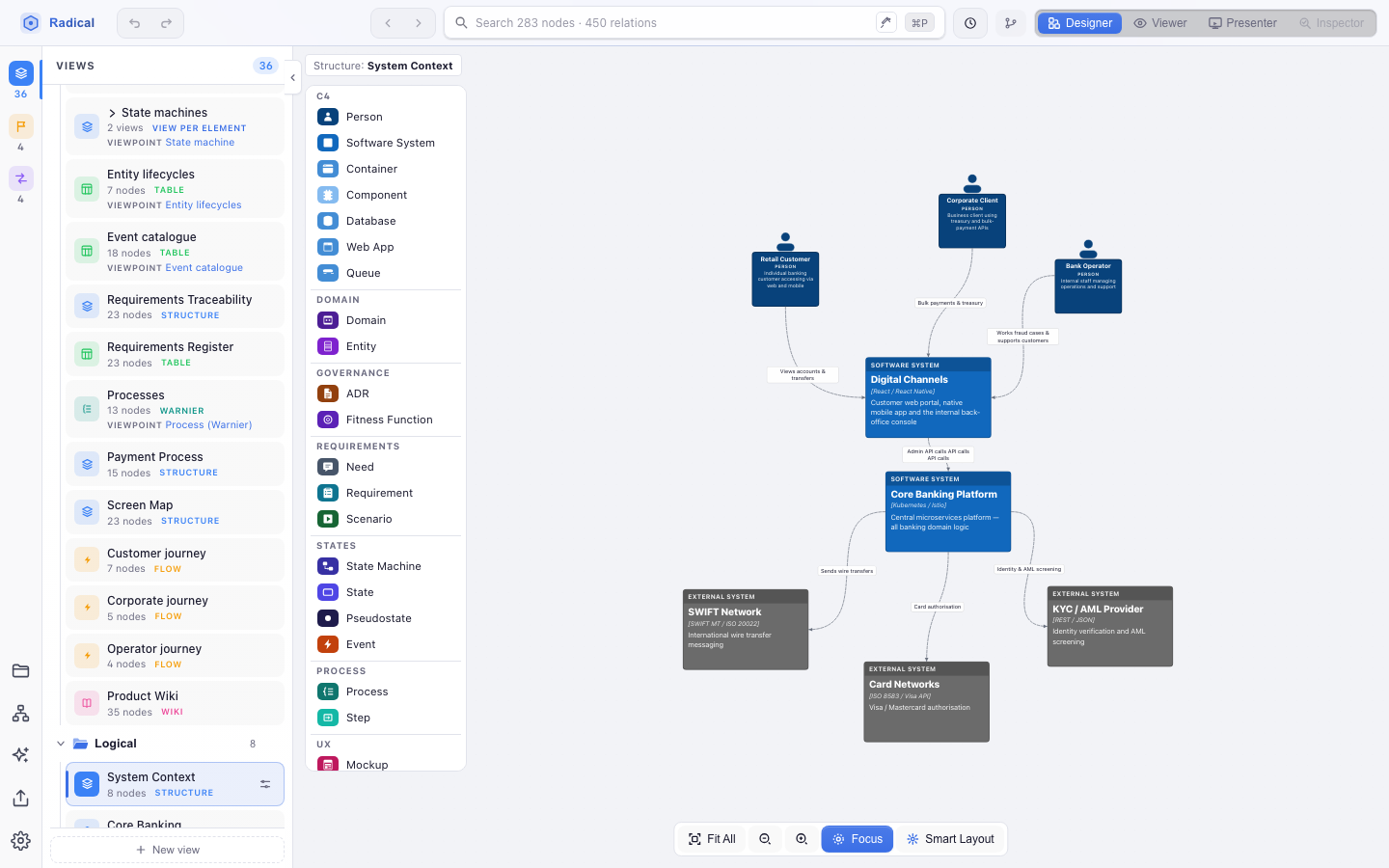This screenshot has height=868, width=1389.
Task: Select the Event palette item
Action: (x=386, y=644)
